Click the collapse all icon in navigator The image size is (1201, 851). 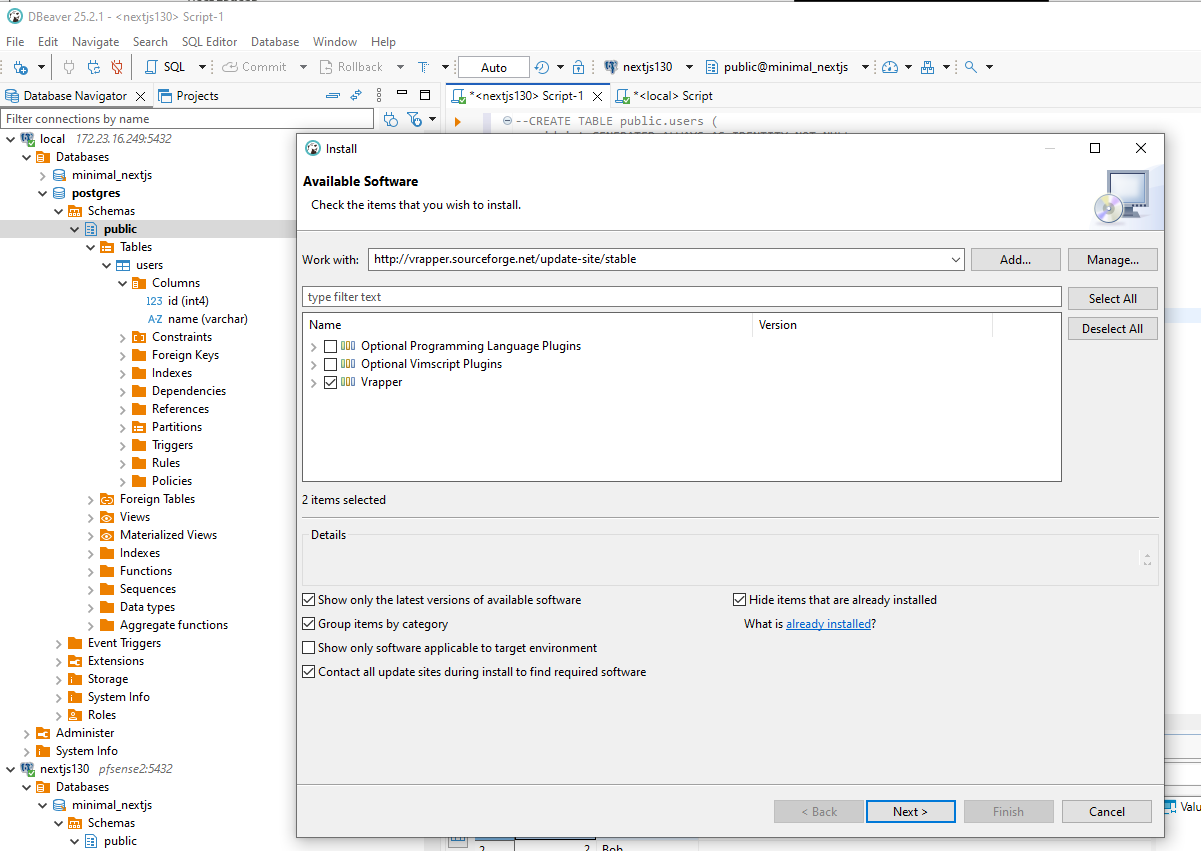pos(333,96)
